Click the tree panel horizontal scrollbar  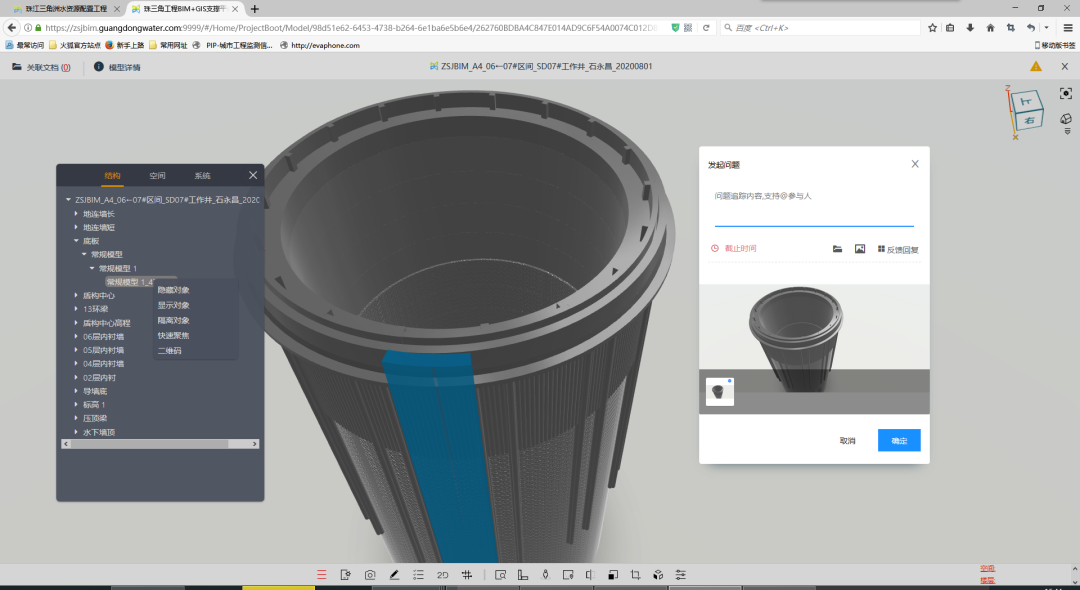click(149, 444)
